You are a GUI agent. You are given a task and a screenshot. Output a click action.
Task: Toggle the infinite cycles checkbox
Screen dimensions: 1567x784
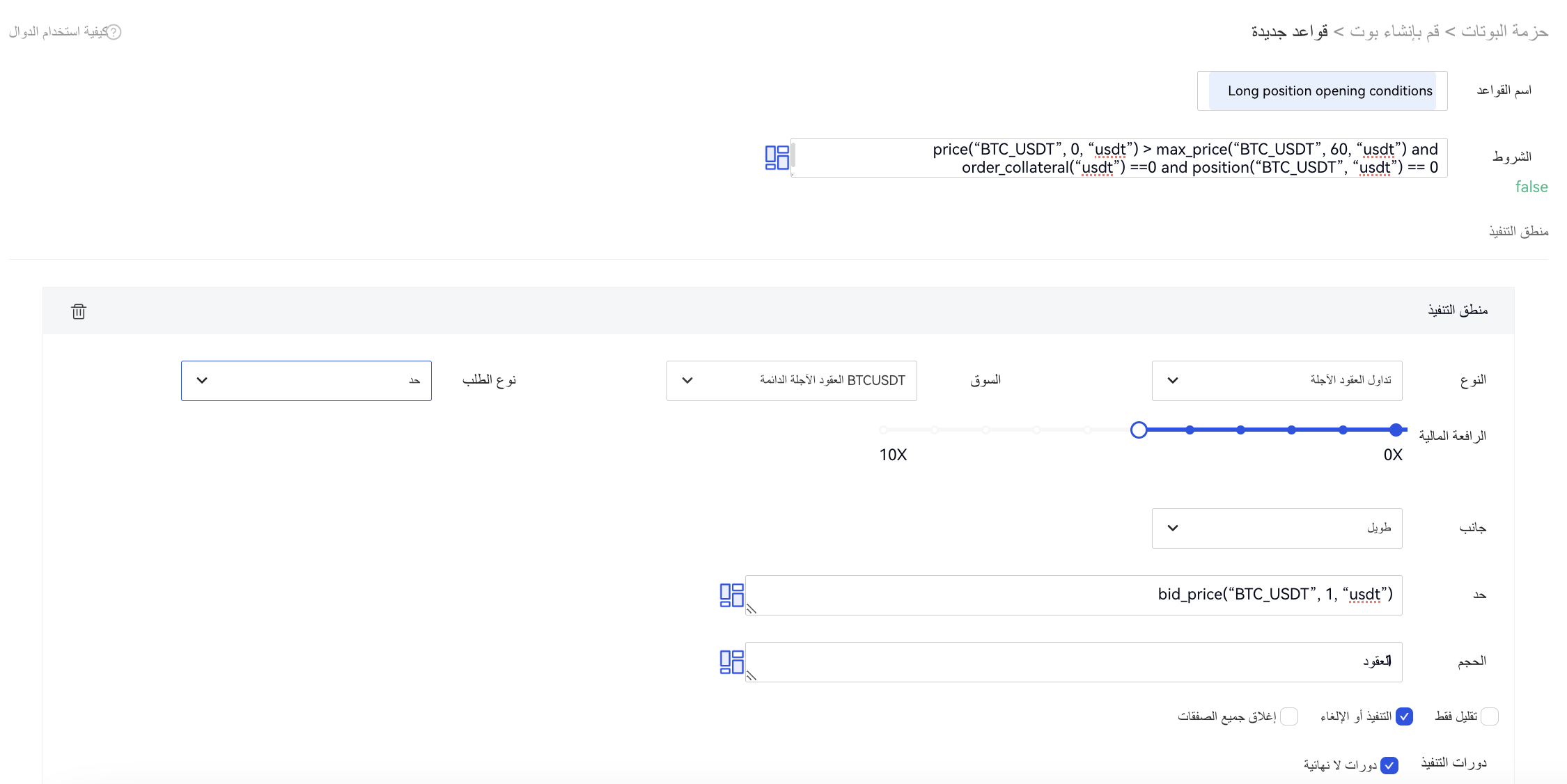tap(1389, 765)
